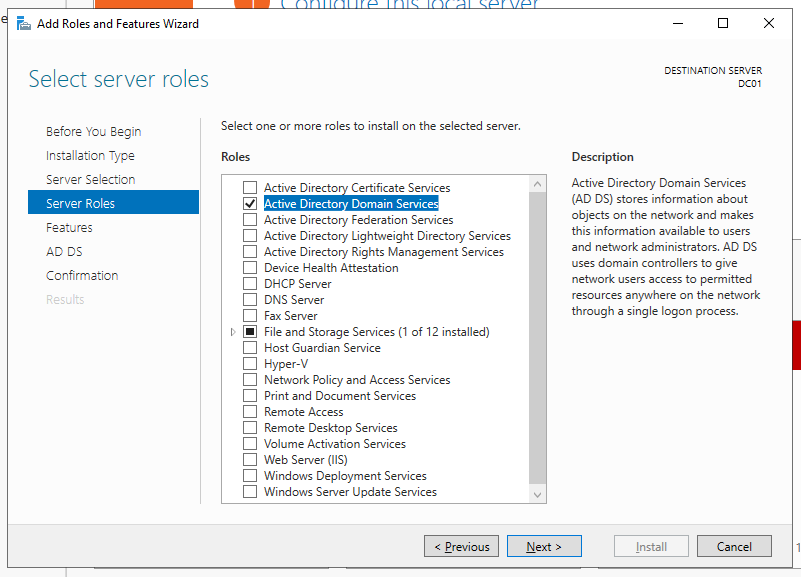Check Host Guardian Service
Screen dimensions: 801x577
[250, 348]
